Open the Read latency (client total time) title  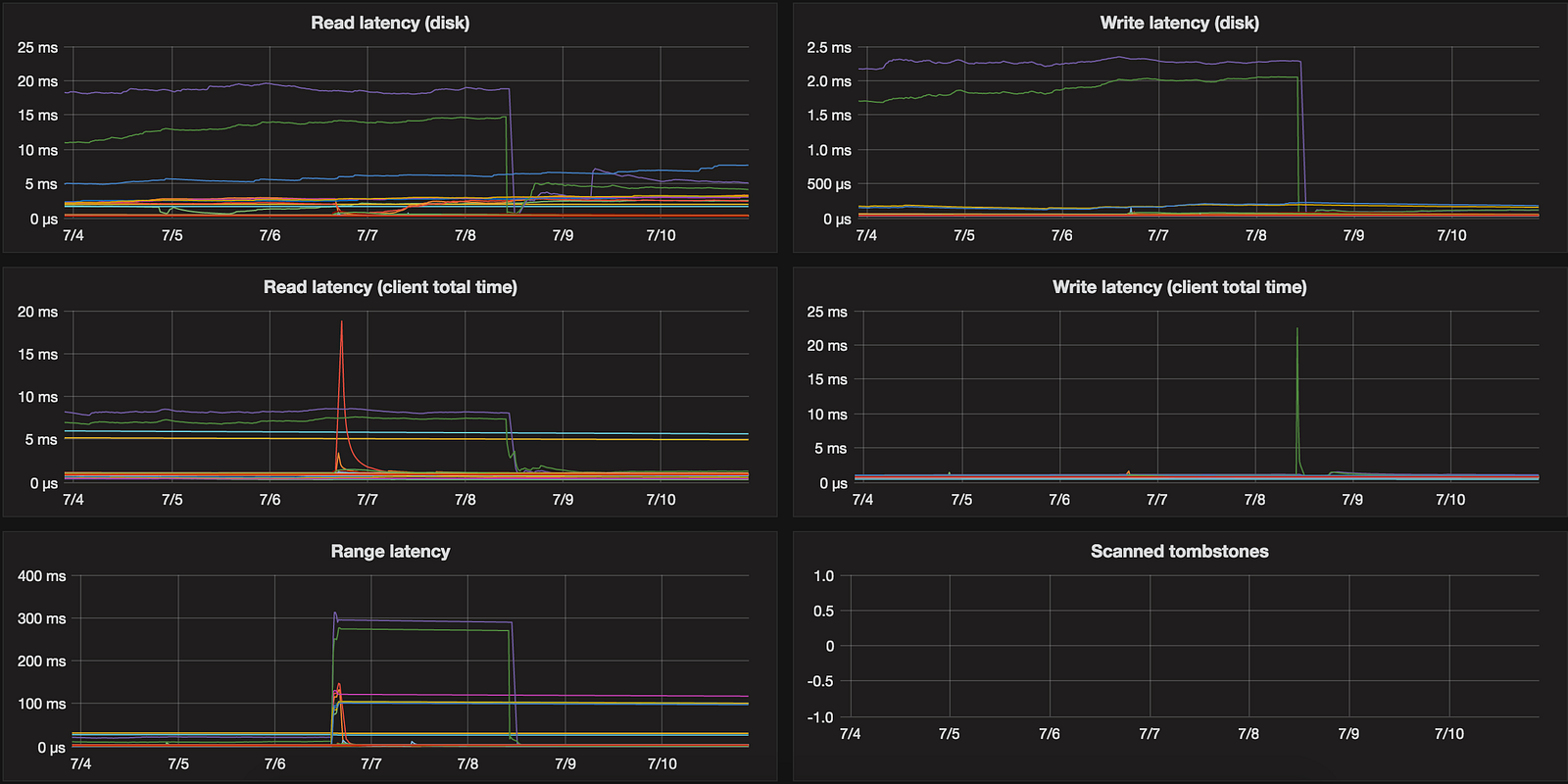click(x=390, y=287)
